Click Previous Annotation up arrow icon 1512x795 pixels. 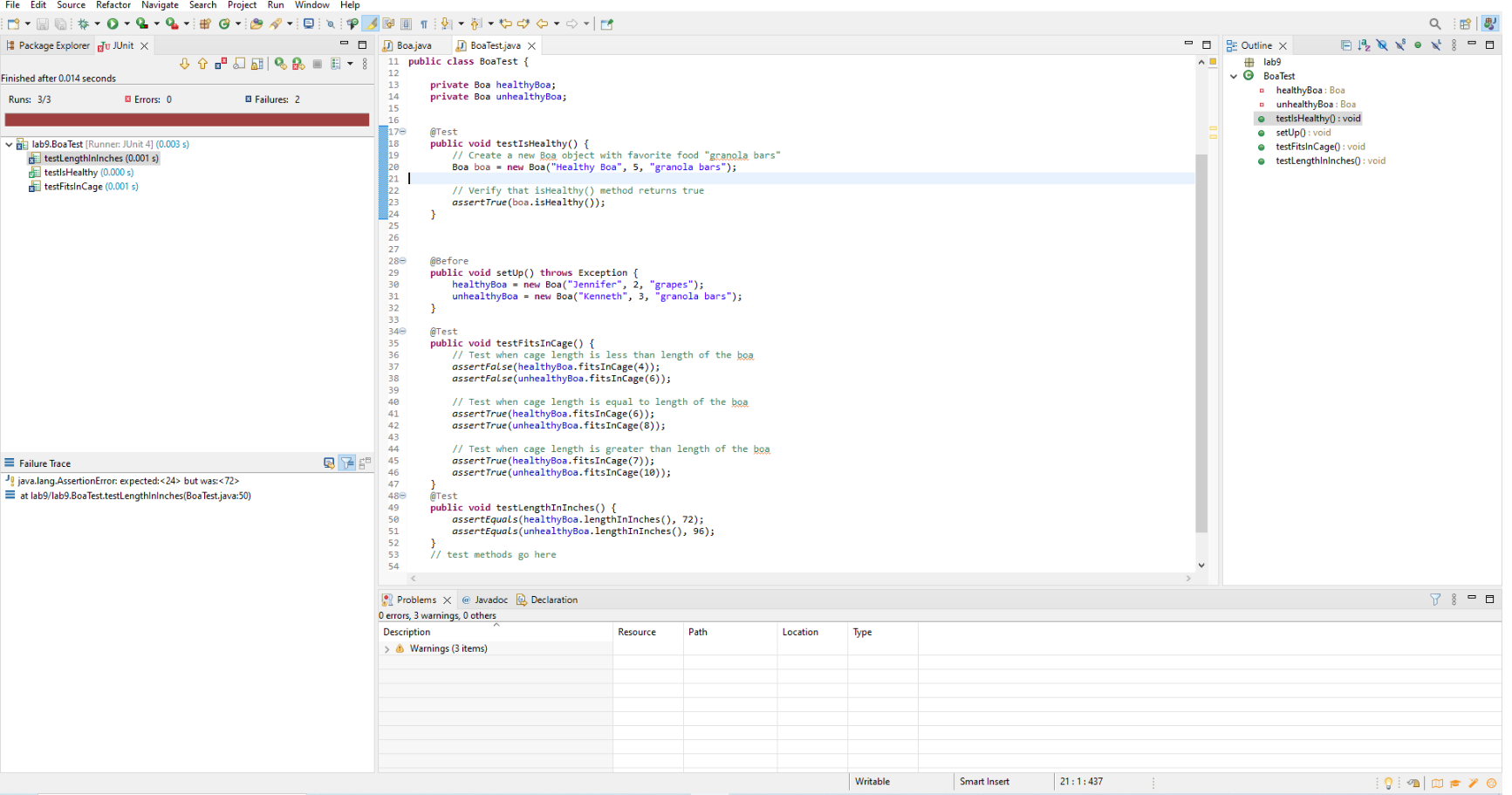coord(475,24)
